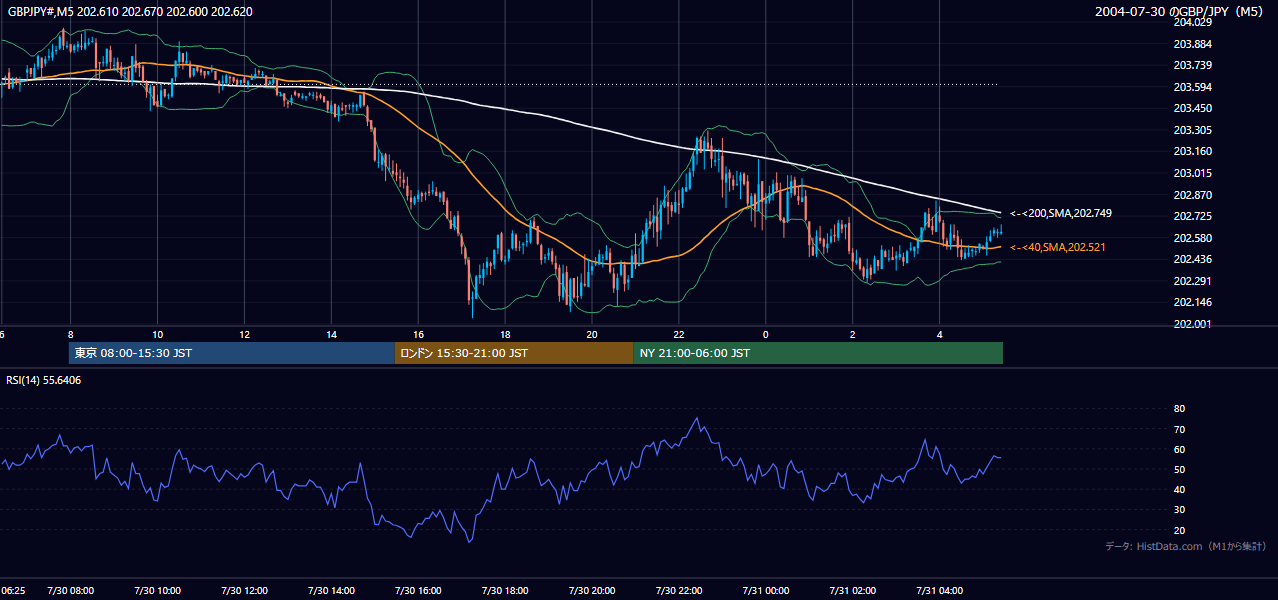
Task: Click the bottom time label 7/30 18:00
Action: (x=505, y=591)
